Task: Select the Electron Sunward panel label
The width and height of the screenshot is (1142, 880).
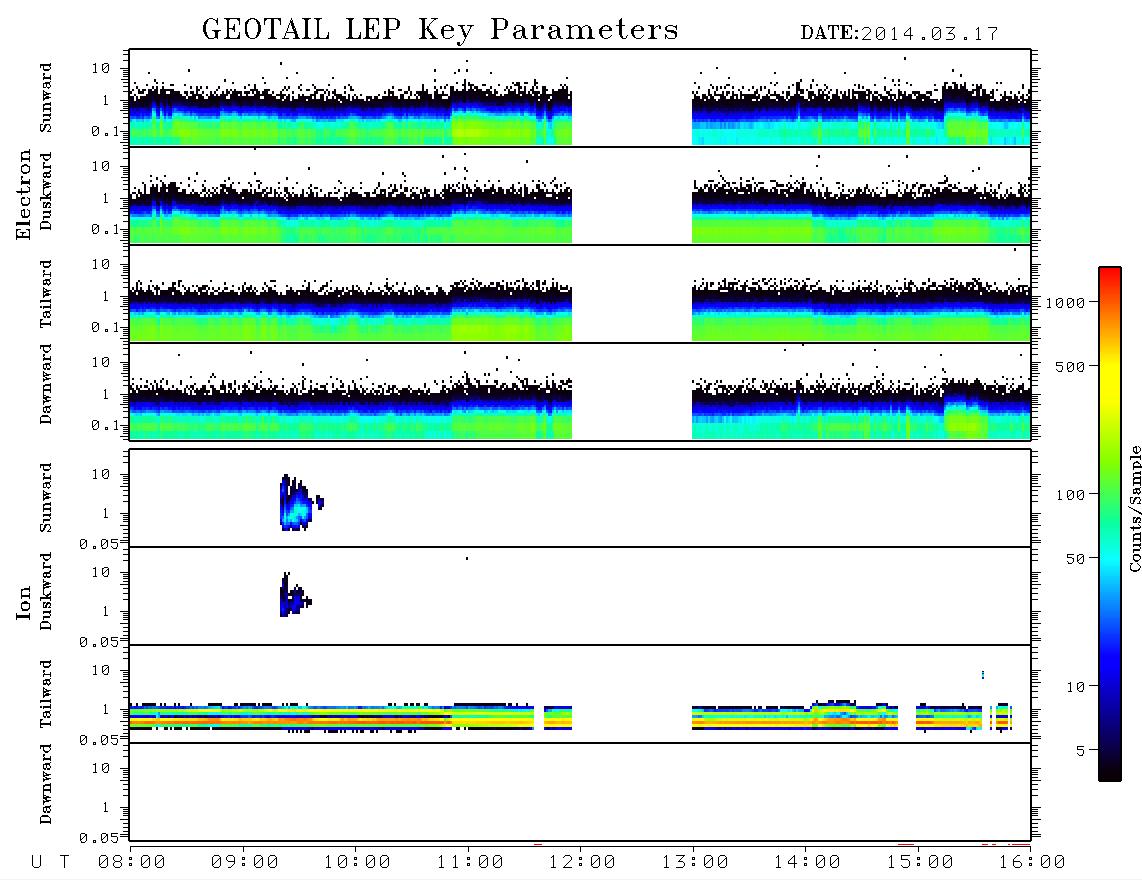Action: pos(46,98)
